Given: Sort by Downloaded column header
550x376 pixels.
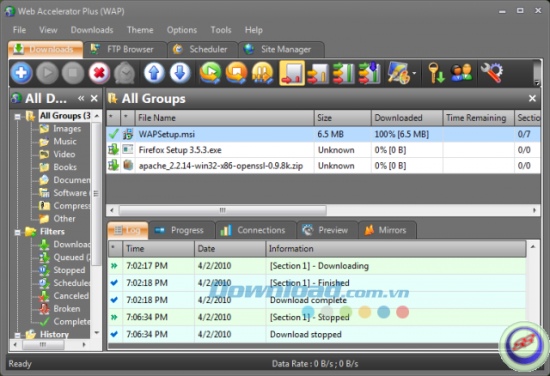Looking at the screenshot, I should [x=407, y=118].
